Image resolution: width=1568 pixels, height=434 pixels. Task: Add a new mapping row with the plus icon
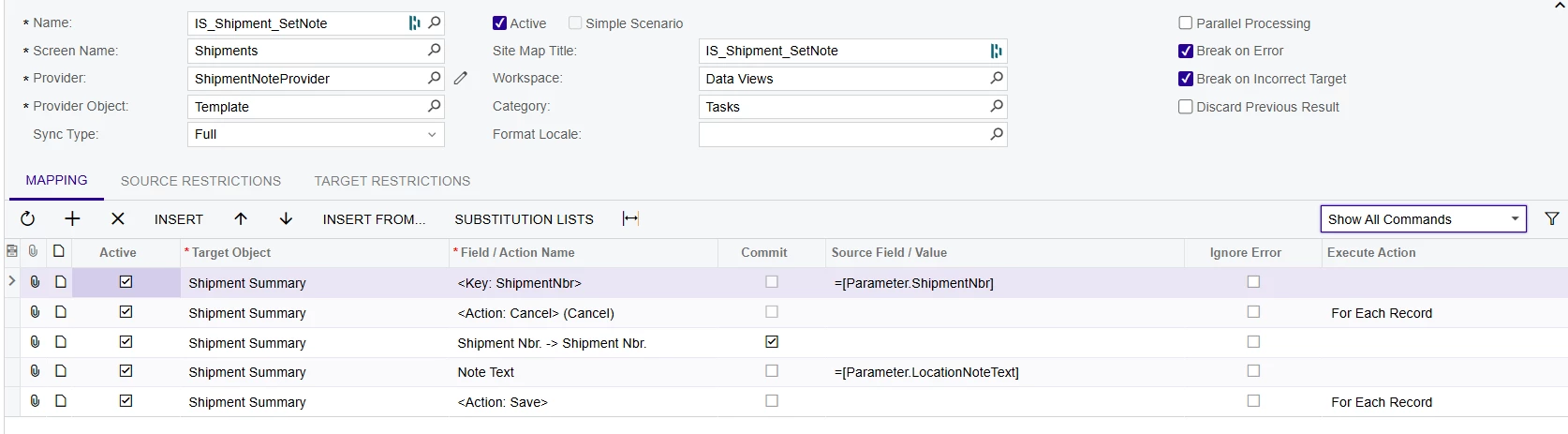[x=72, y=219]
